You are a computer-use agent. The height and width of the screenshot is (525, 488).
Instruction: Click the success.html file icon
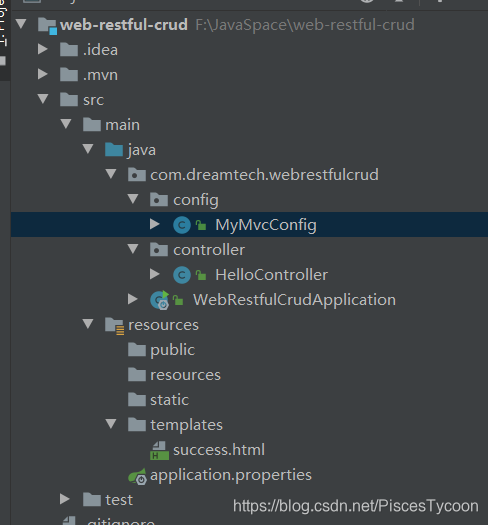[x=159, y=450]
